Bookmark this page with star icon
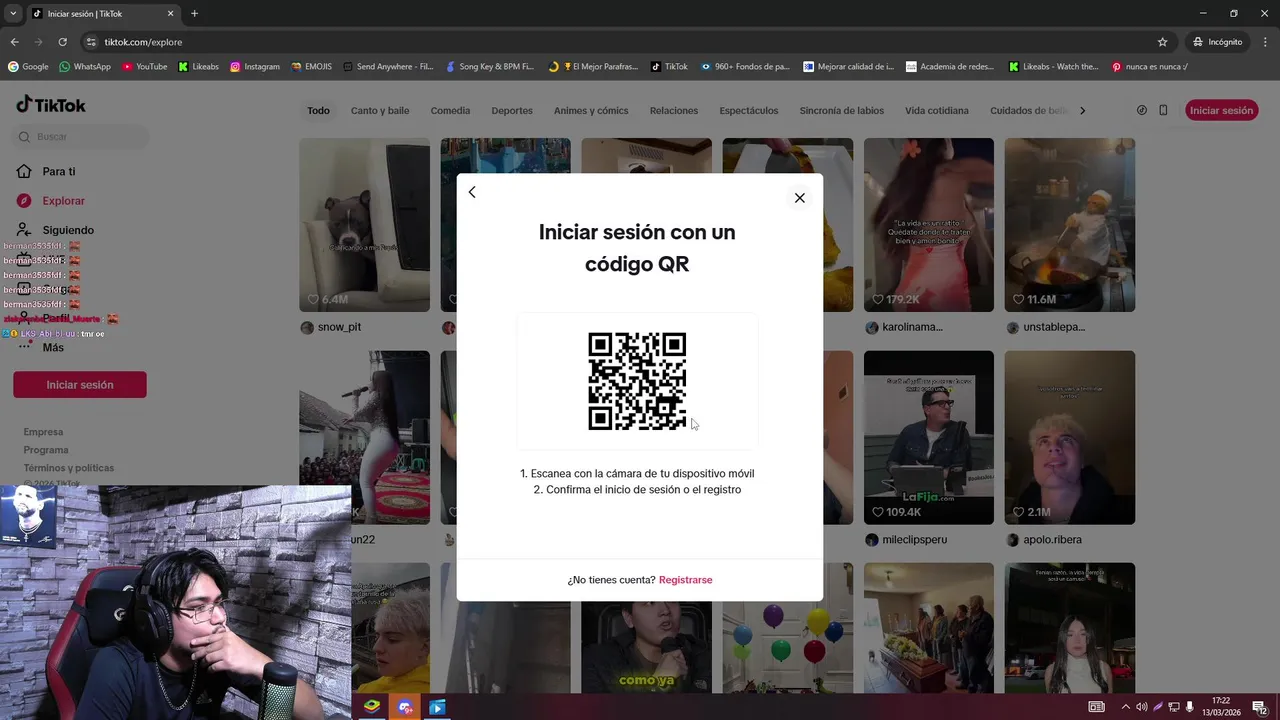The height and width of the screenshot is (720, 1280). 1162,42
